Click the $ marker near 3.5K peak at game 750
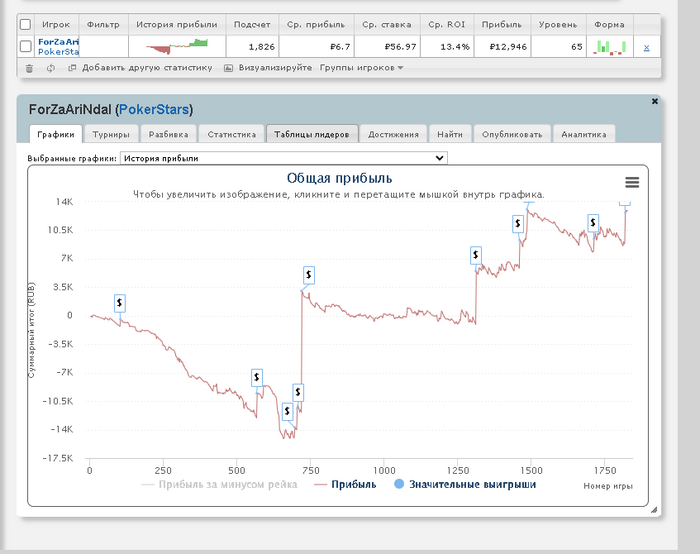 point(309,275)
